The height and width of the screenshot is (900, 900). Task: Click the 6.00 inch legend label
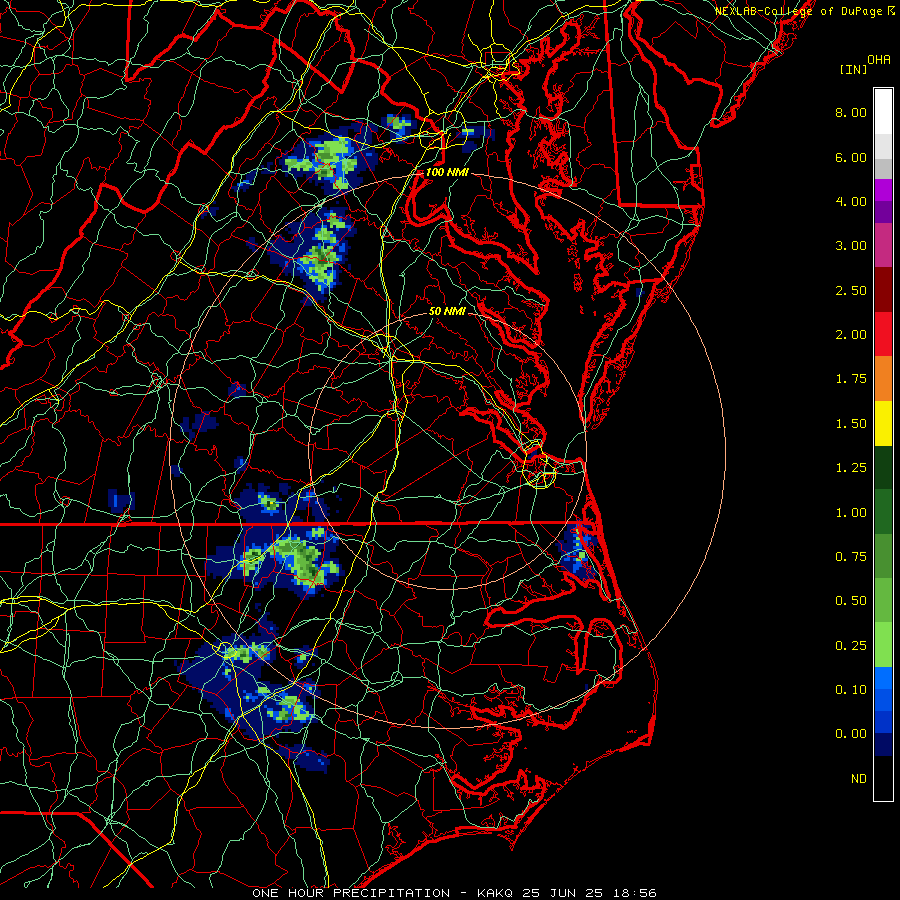tap(851, 157)
